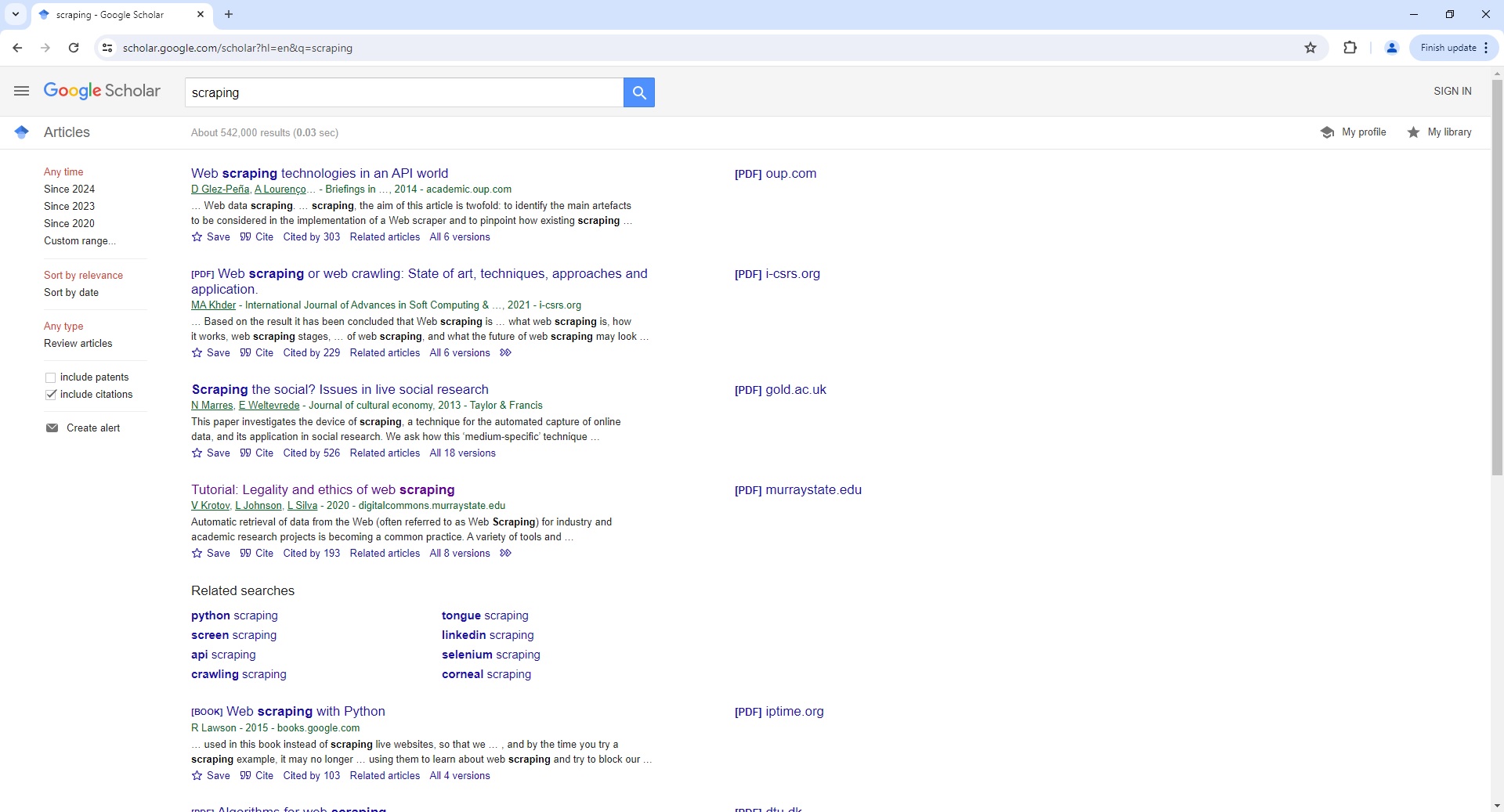Open the Chrome three-dot menu
1504x812 pixels.
coord(1485,48)
